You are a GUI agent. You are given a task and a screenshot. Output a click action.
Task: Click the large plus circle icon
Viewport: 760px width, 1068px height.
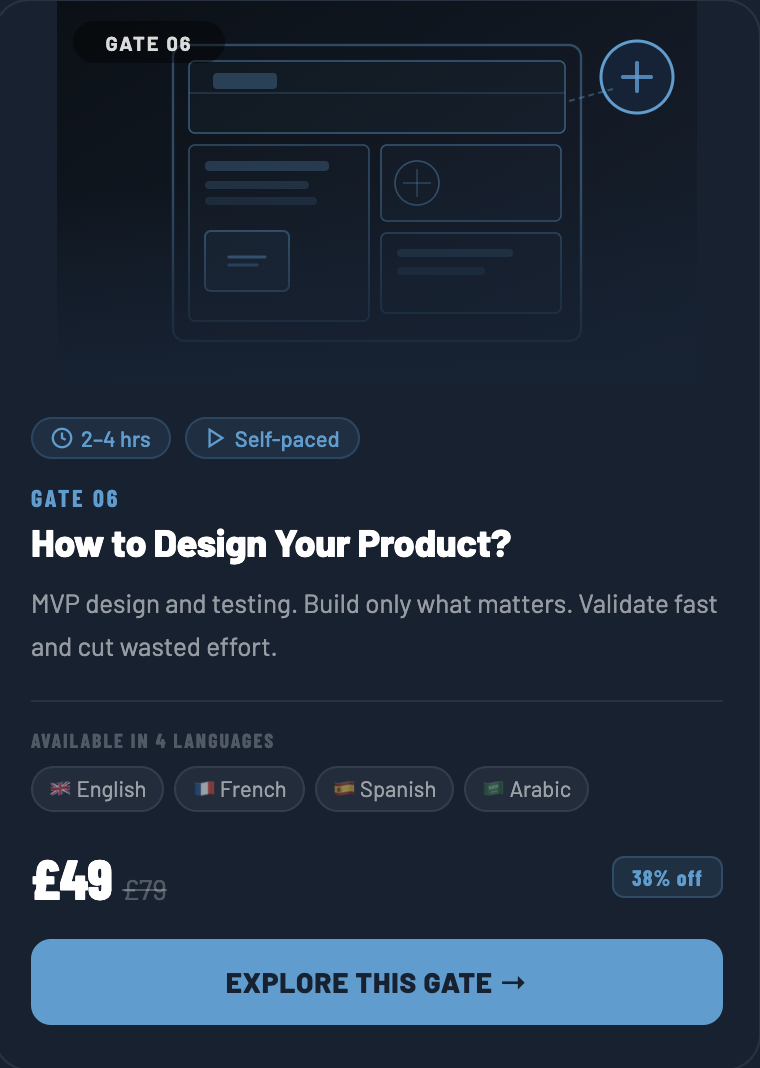[x=637, y=77]
